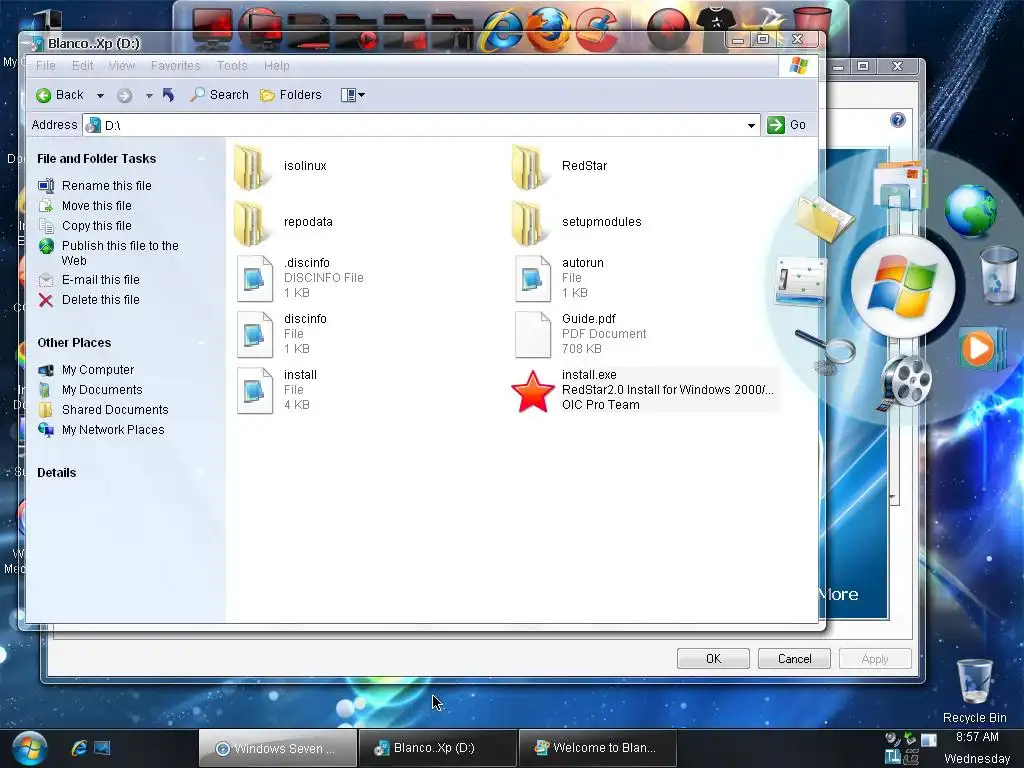This screenshot has width=1024, height=768.
Task: Select the repodata folder icon
Action: (x=251, y=223)
